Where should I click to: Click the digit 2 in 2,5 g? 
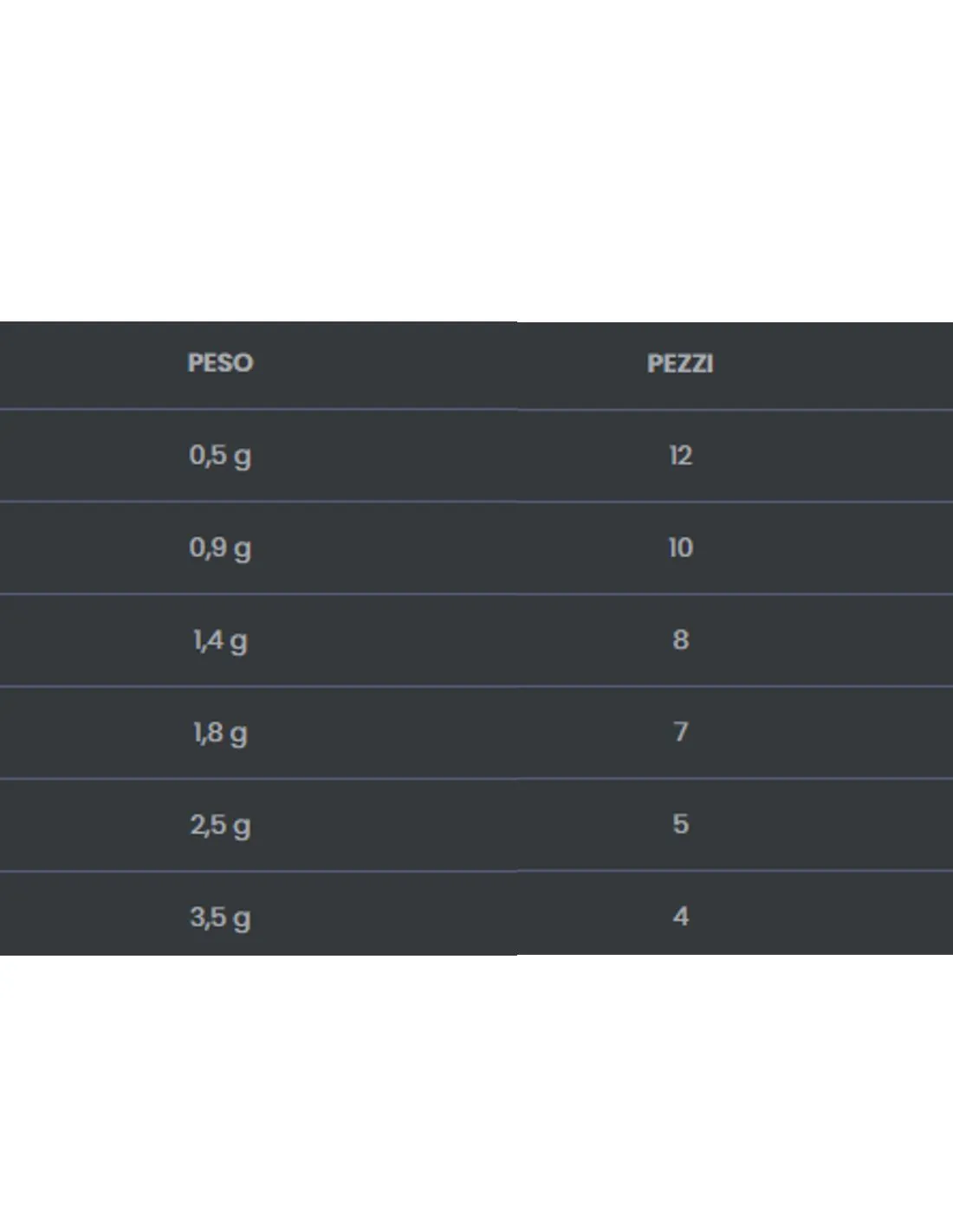tap(198, 824)
